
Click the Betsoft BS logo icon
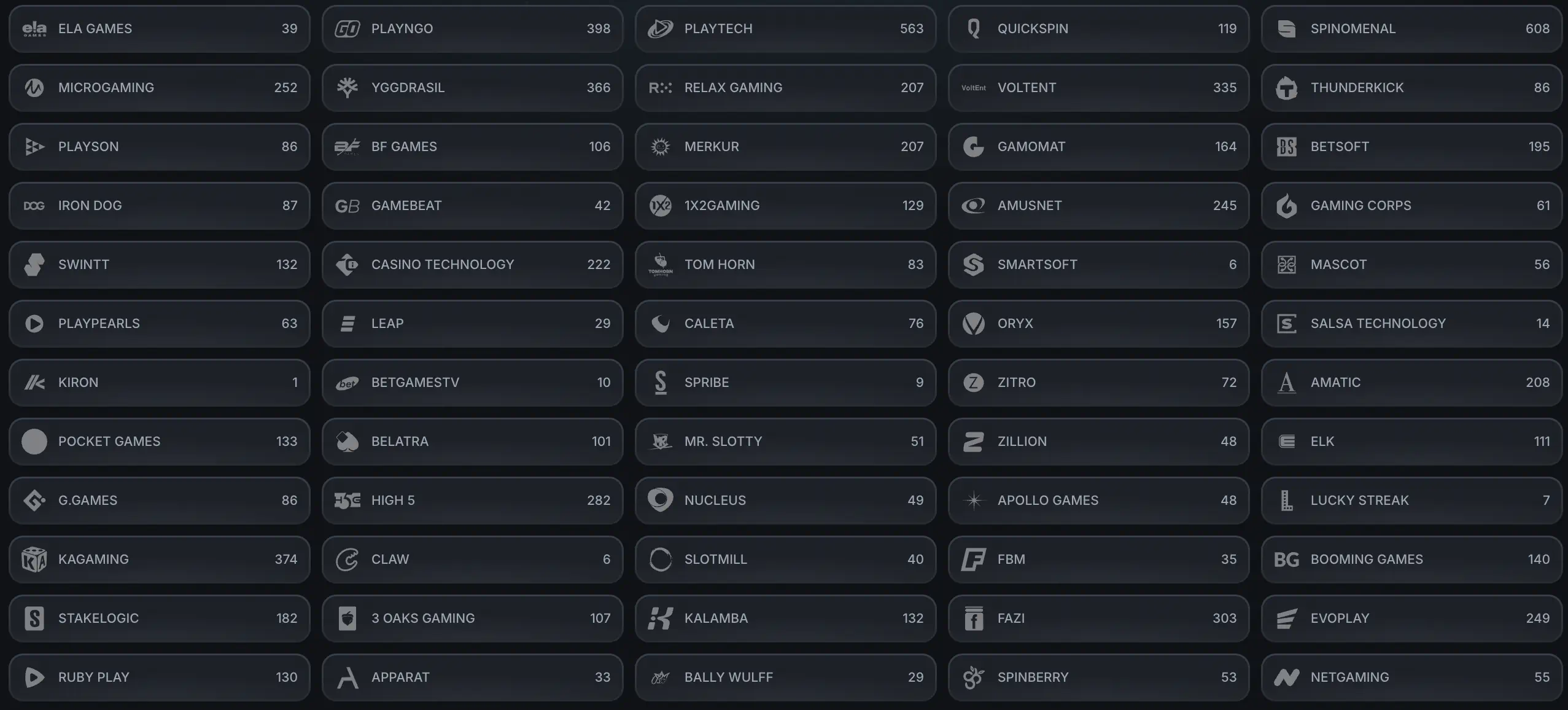[1286, 147]
